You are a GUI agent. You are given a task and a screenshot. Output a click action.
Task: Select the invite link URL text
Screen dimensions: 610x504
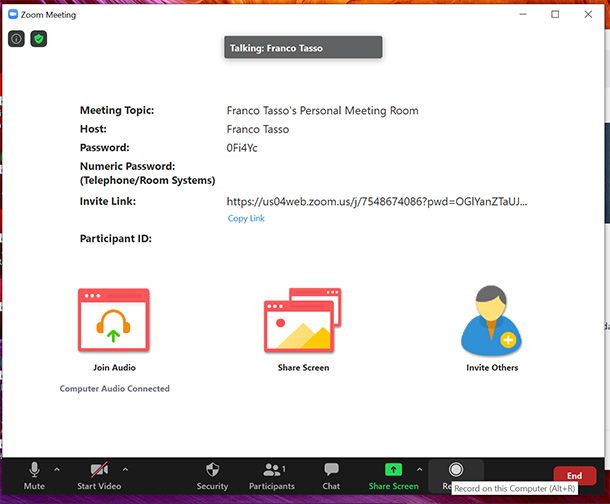377,201
